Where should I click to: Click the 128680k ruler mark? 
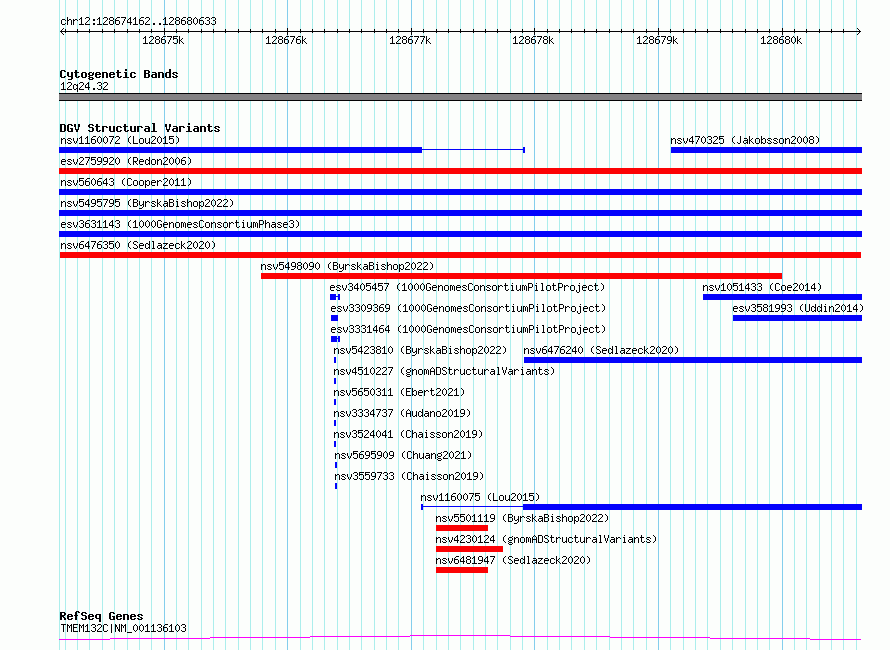point(781,40)
